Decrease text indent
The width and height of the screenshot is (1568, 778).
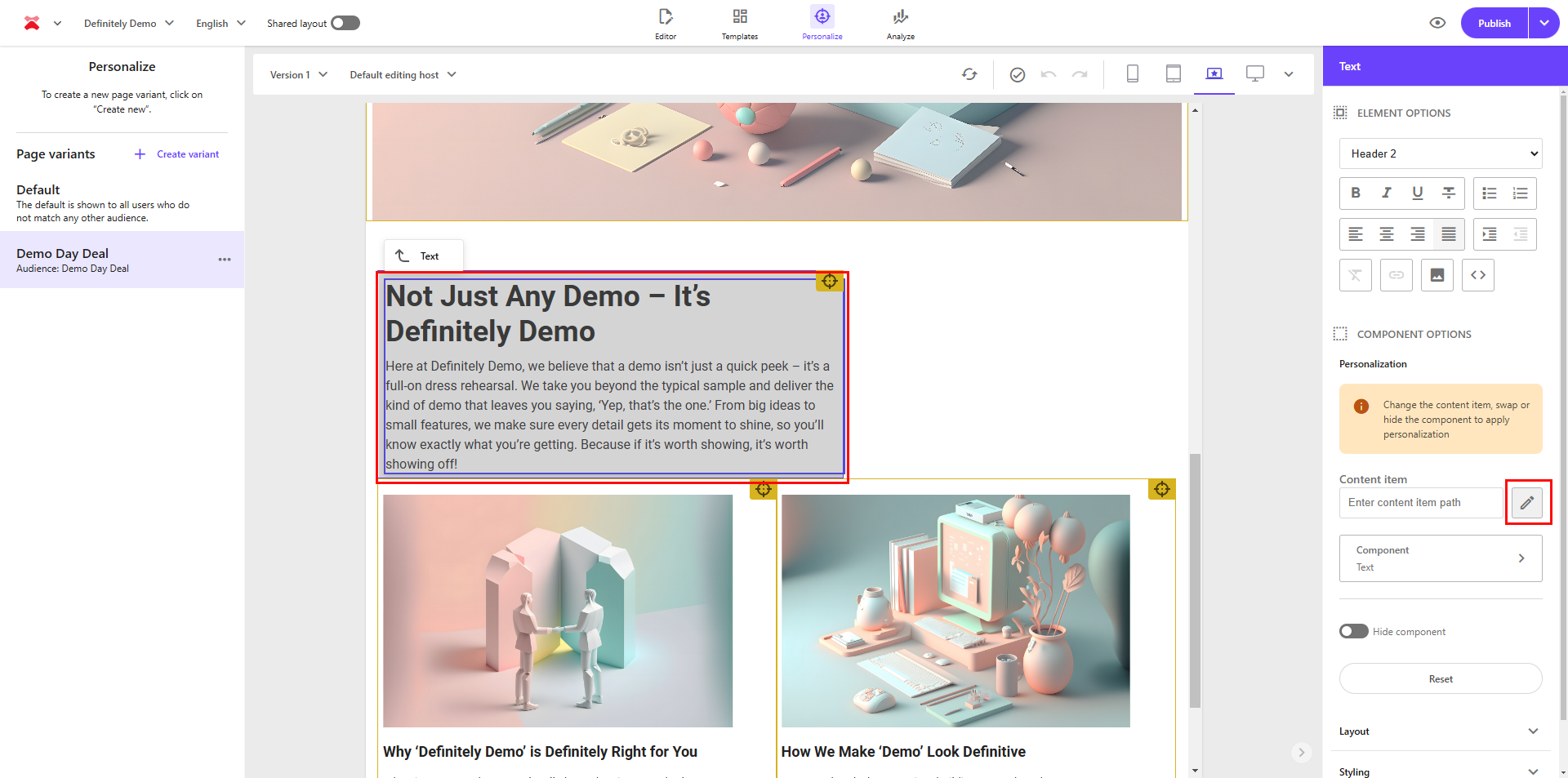[x=1521, y=234]
